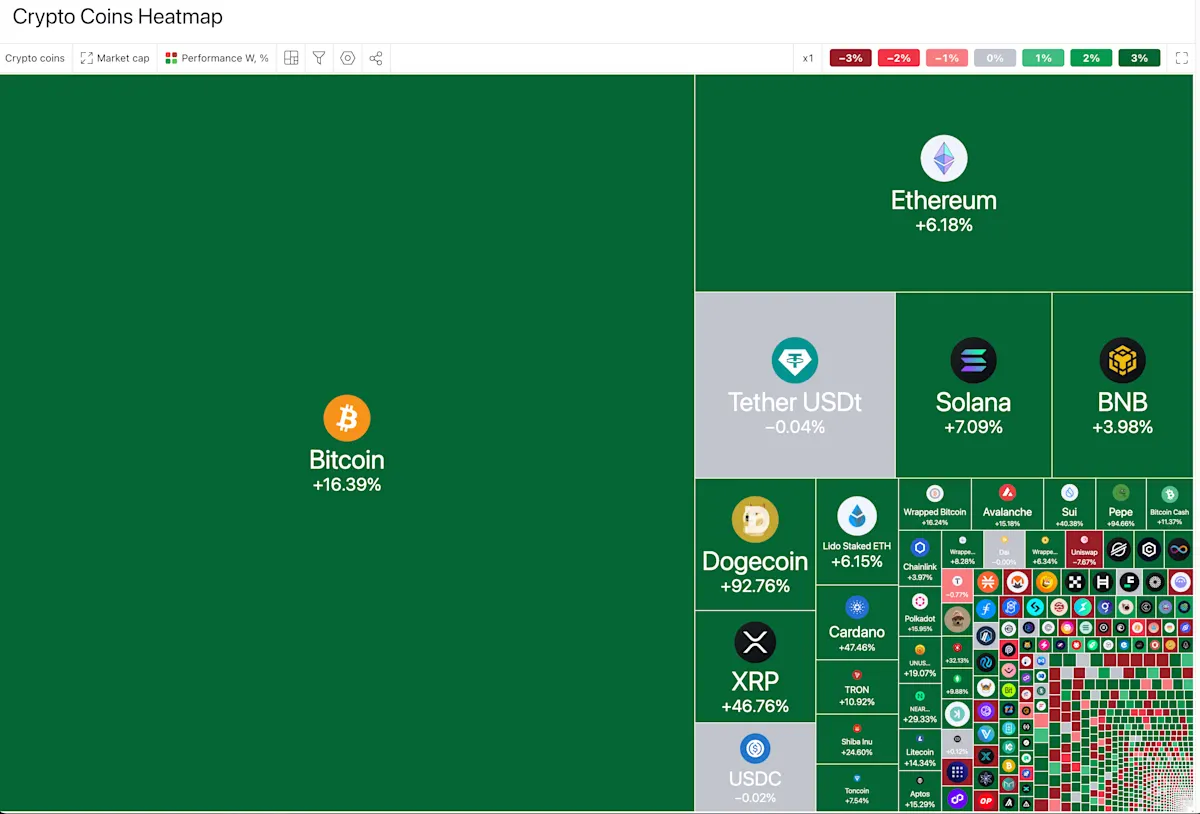Click the Tether USDt −0.04% value

pos(795,428)
